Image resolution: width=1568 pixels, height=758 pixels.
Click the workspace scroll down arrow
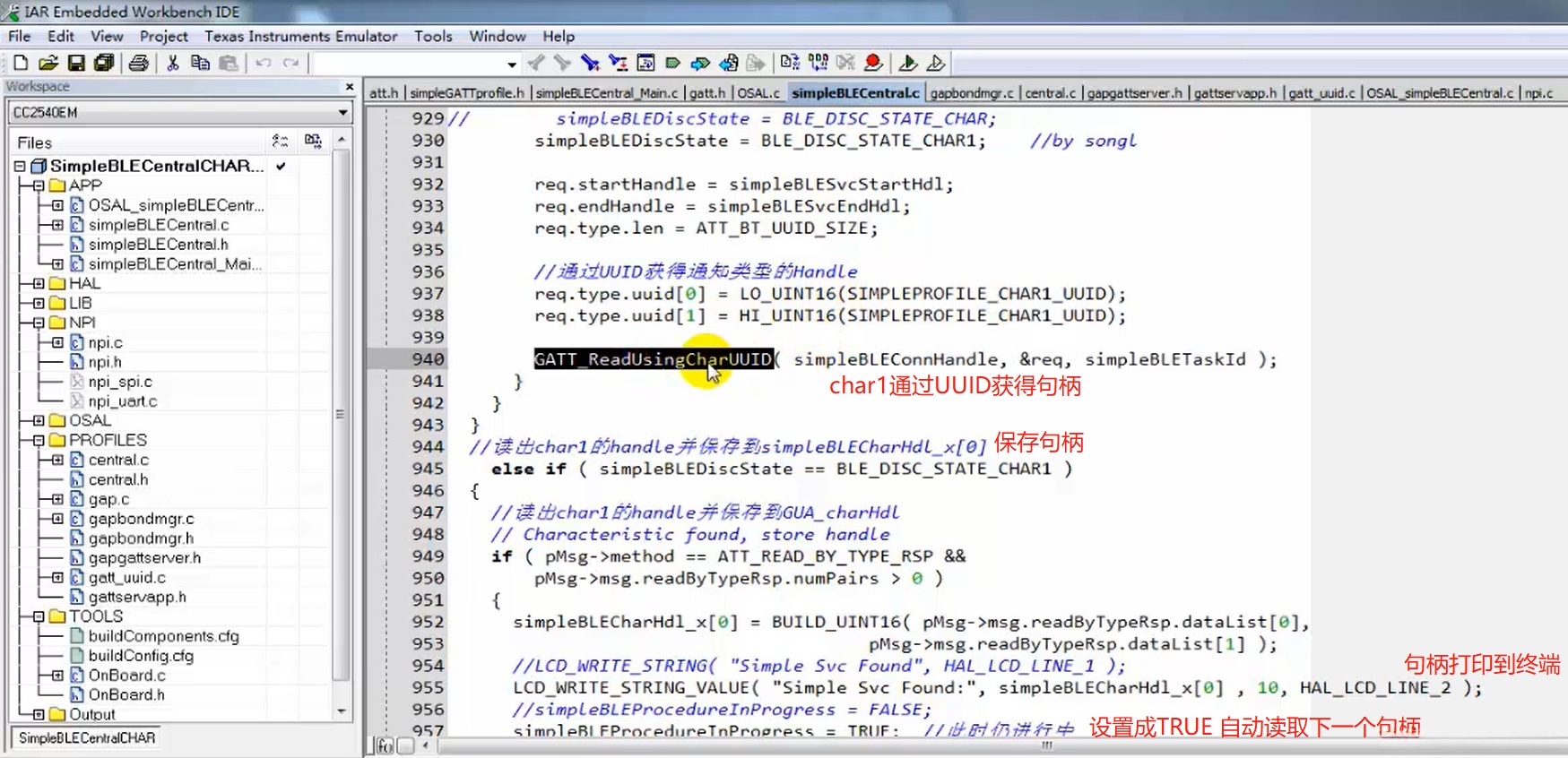341,711
